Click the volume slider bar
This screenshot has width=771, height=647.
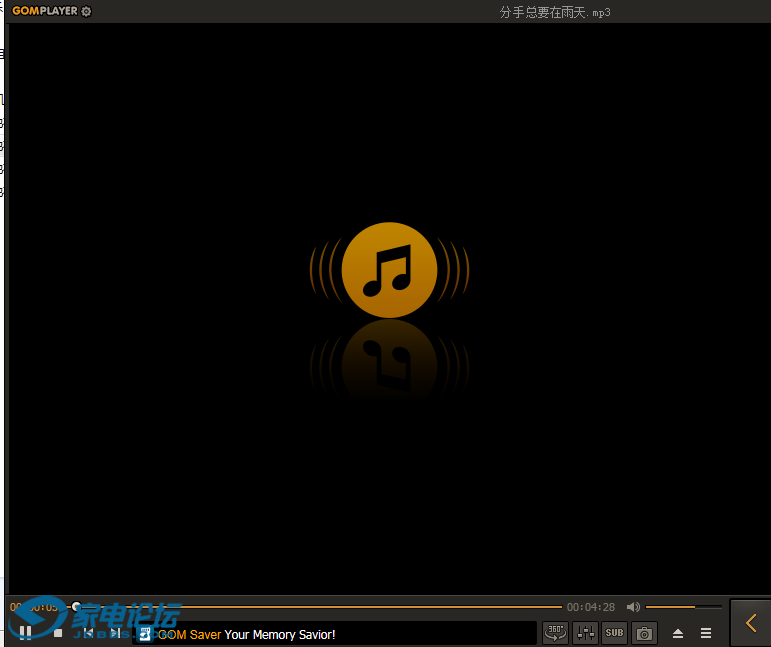point(683,607)
